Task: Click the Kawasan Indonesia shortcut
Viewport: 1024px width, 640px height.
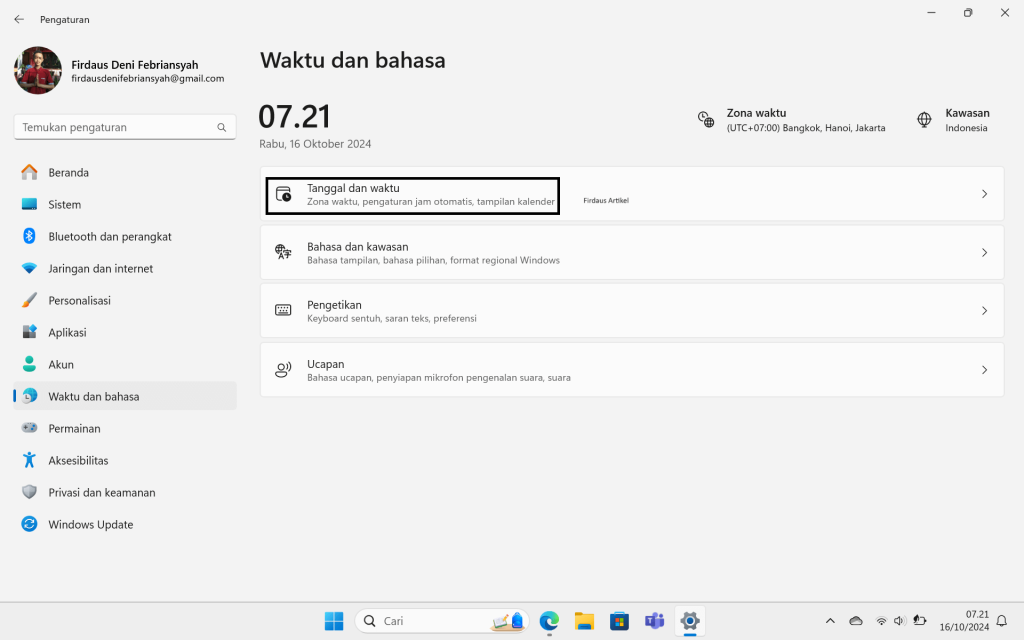Action: tap(953, 120)
